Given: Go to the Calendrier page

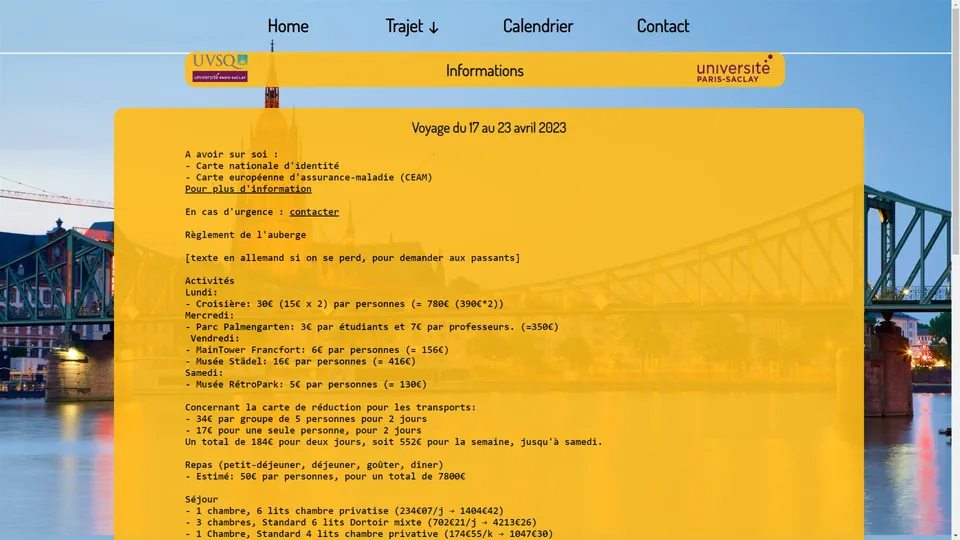Looking at the screenshot, I should [x=538, y=26].
